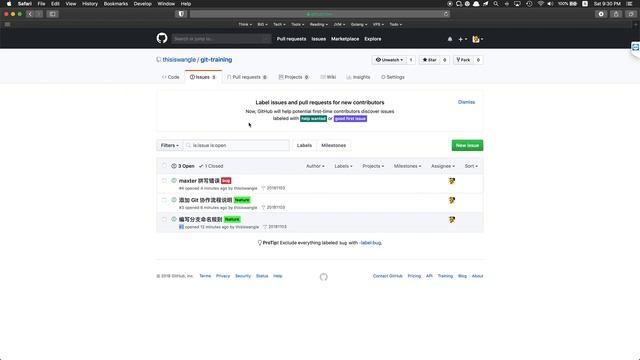Open the Notification Center list icon
Image resolution: width=640 pixels, height=360 pixels.
coord(629,4)
